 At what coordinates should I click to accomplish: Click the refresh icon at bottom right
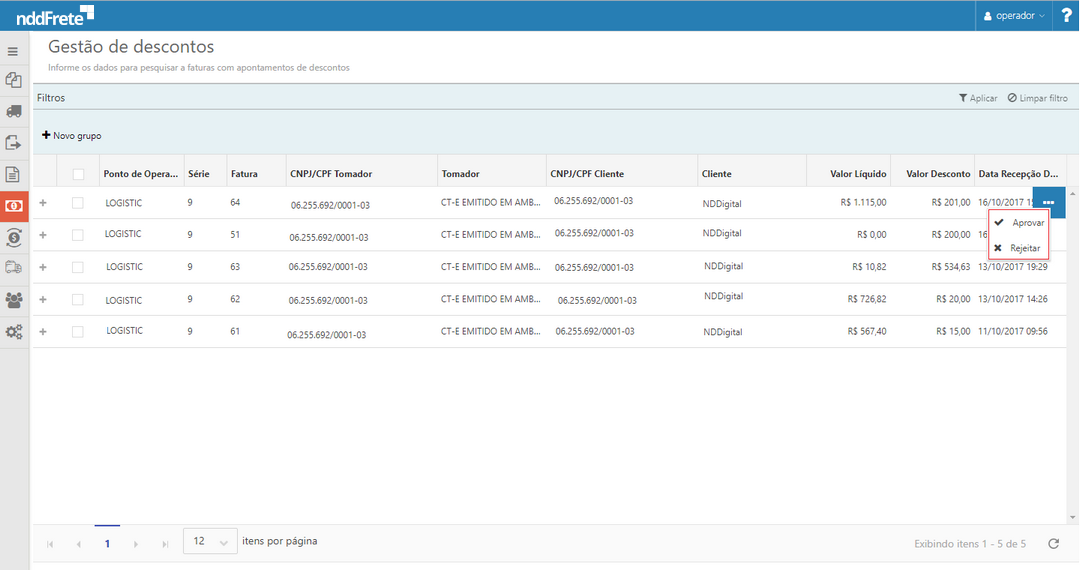pos(1053,544)
